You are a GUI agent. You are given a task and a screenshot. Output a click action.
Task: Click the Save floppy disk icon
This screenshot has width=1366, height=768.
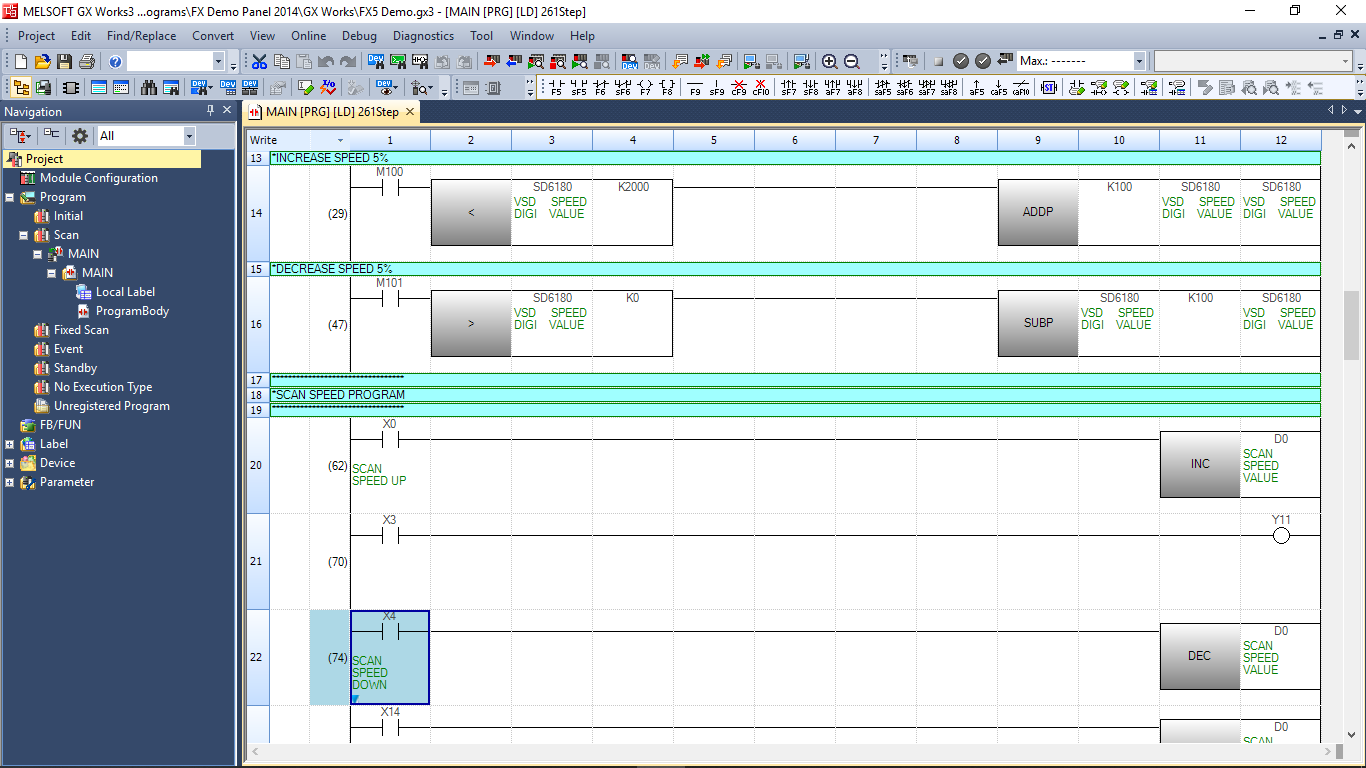click(x=64, y=61)
